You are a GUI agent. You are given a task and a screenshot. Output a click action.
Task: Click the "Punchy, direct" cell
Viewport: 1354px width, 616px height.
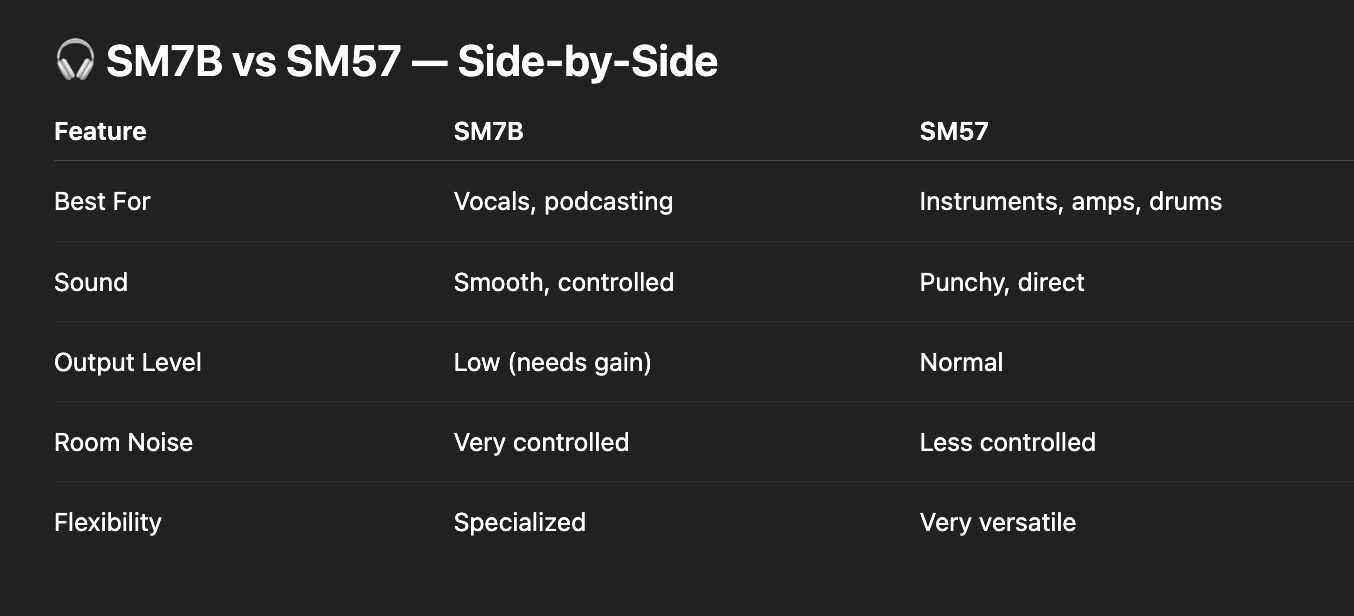[x=1001, y=282]
